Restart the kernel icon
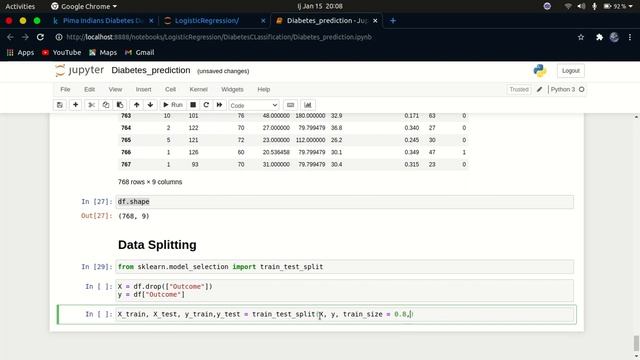The height and width of the screenshot is (360, 640). click(x=206, y=105)
